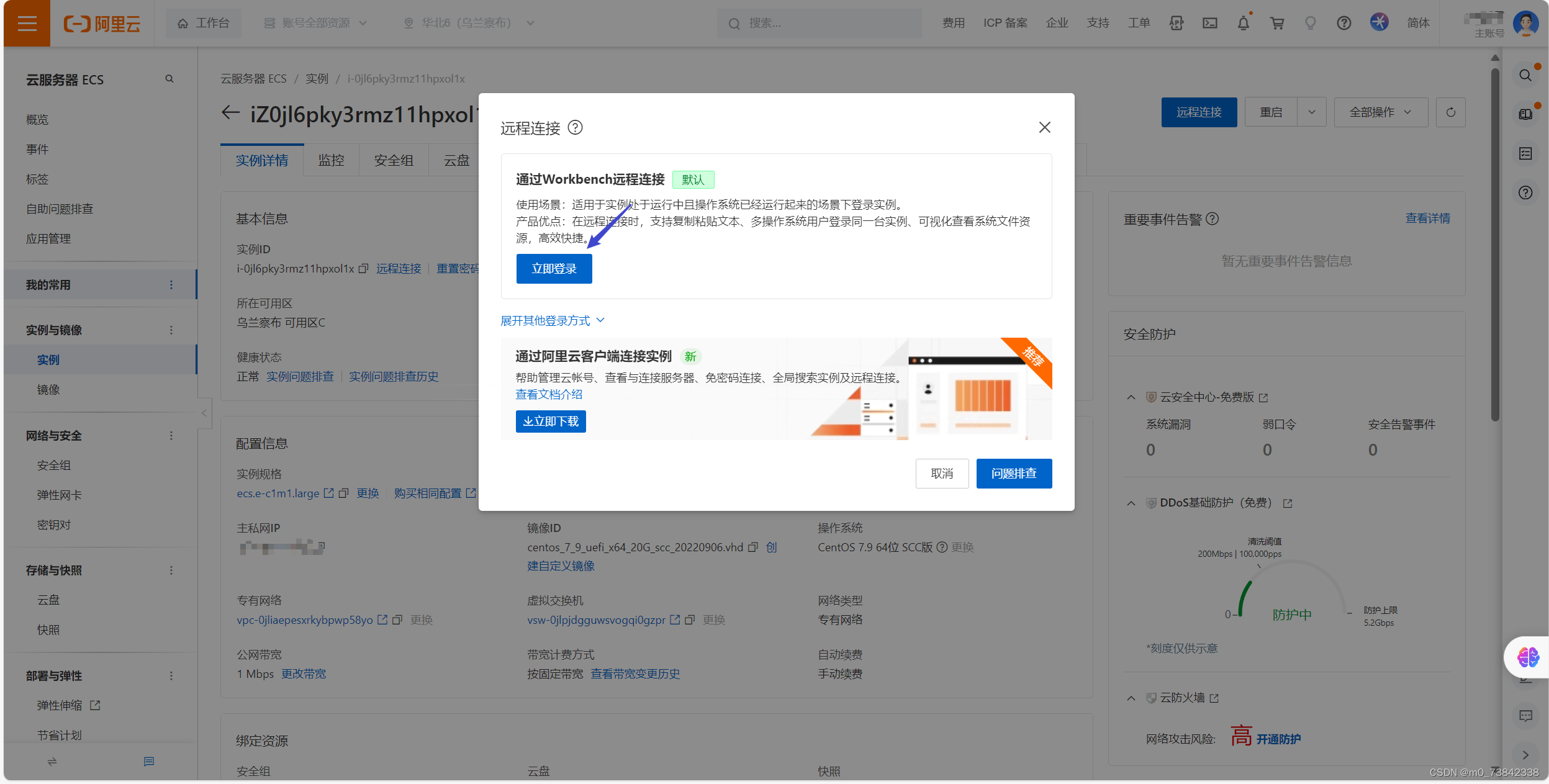Open the AI assistant icon in header
The width and height of the screenshot is (1549, 784).
click(x=1379, y=22)
